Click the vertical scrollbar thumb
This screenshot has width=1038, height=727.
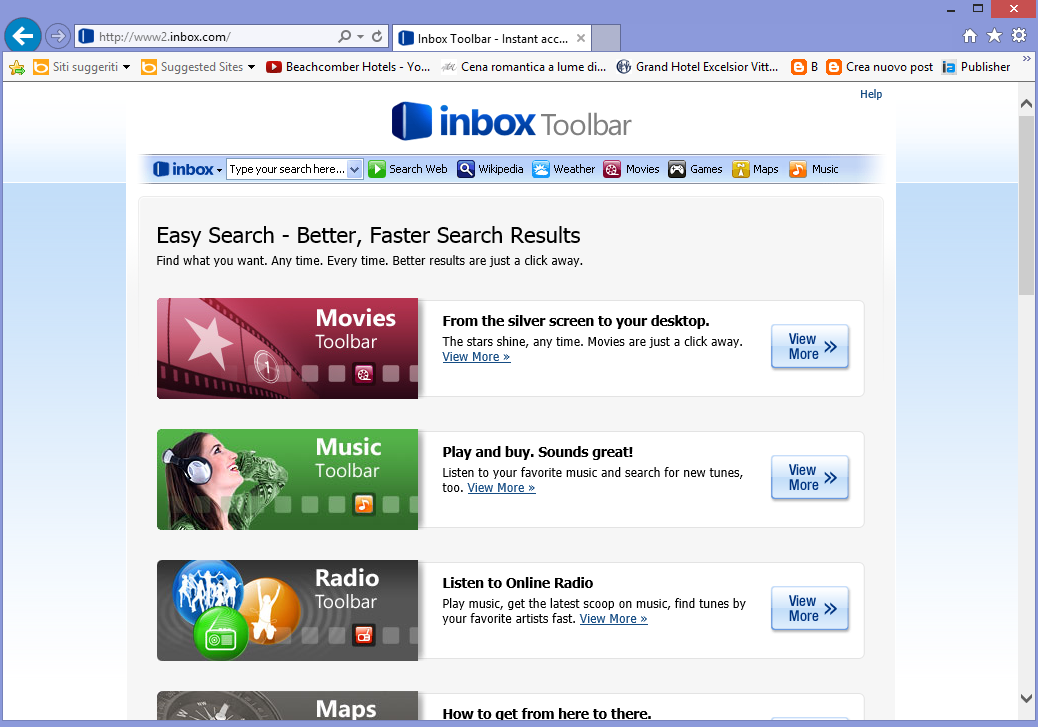[1026, 205]
